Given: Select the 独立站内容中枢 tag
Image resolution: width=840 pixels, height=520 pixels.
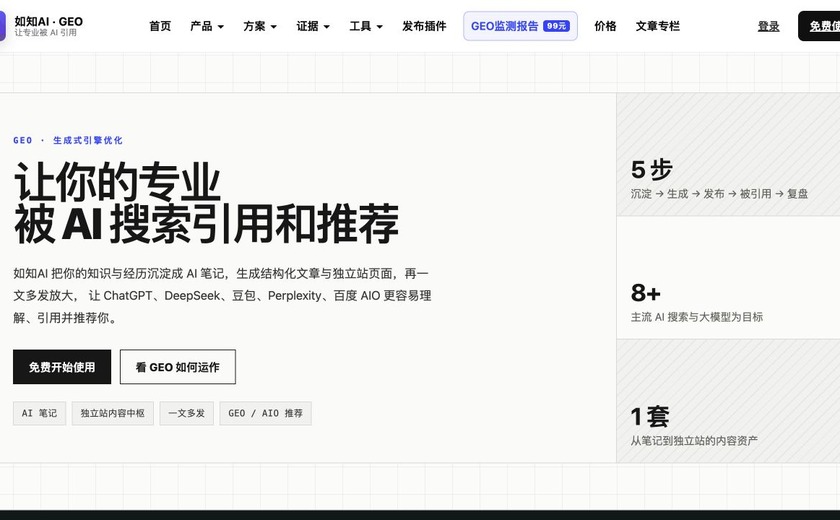Looking at the screenshot, I should coord(112,413).
